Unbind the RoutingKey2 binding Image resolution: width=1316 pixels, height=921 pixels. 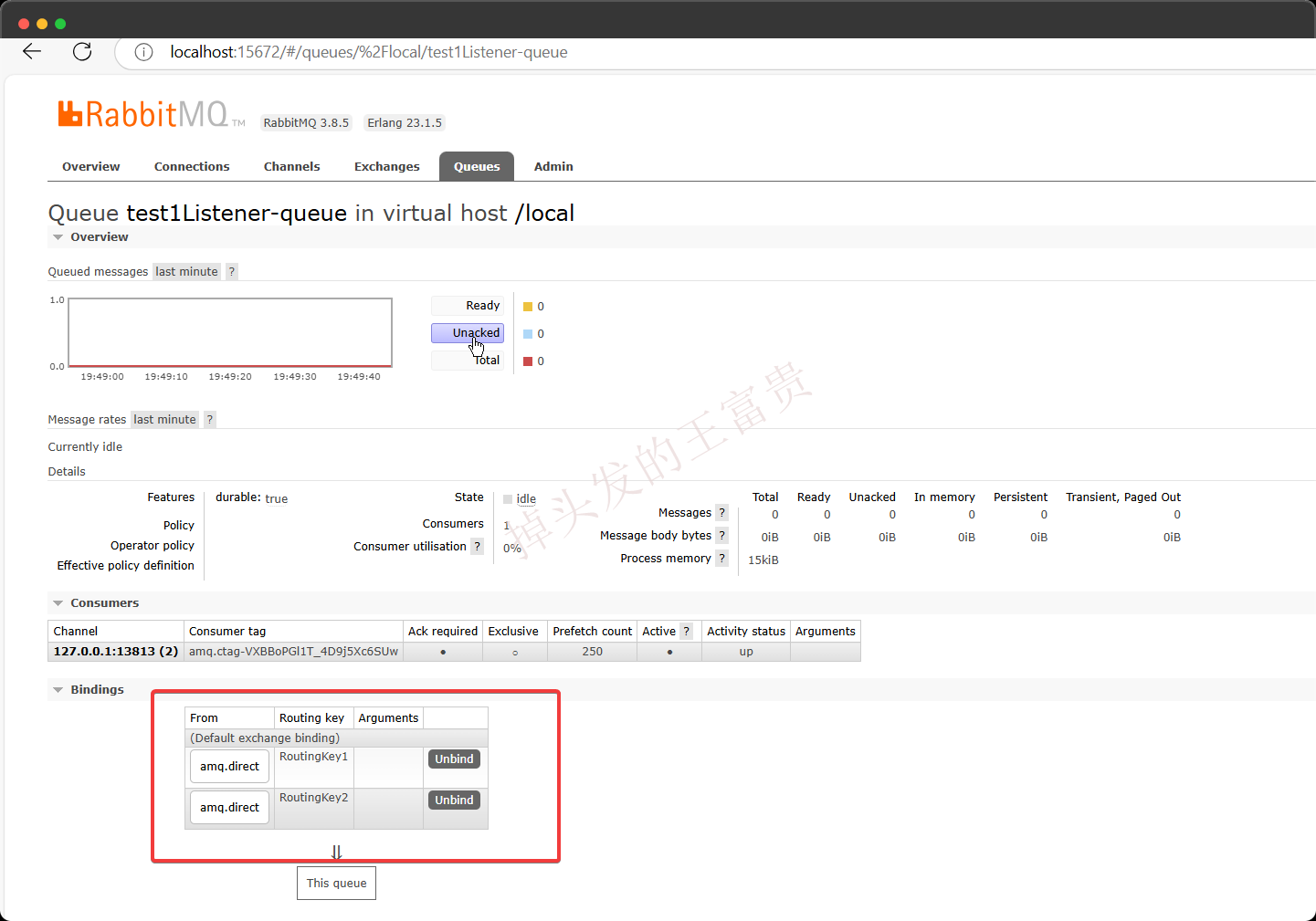(x=454, y=800)
